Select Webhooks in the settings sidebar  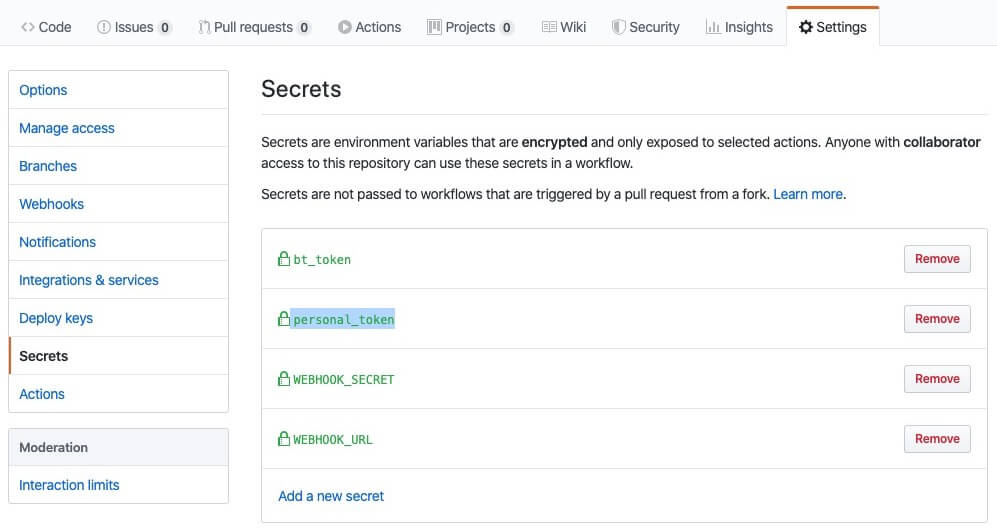coord(52,204)
